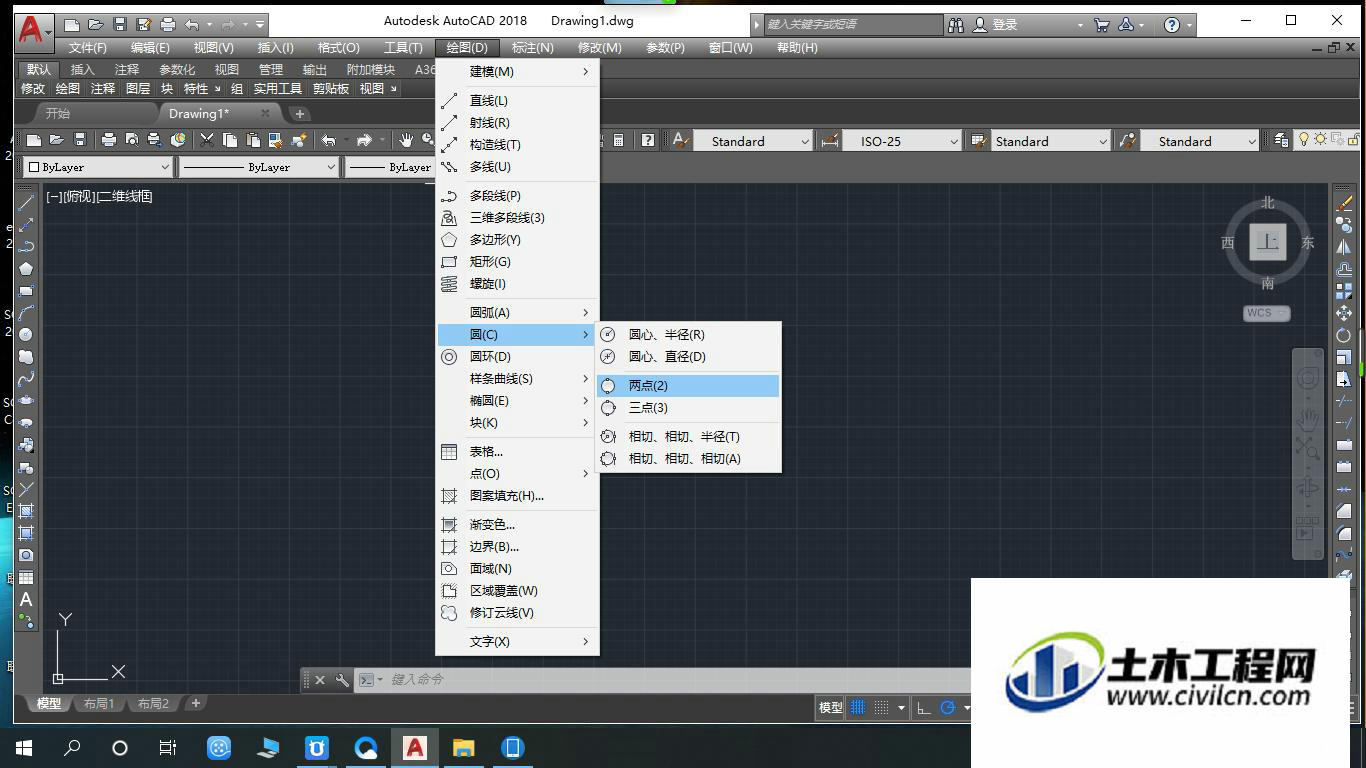This screenshot has height=768, width=1366.
Task: Click the Cut scissors icon in standard toolbar
Action: [207, 140]
